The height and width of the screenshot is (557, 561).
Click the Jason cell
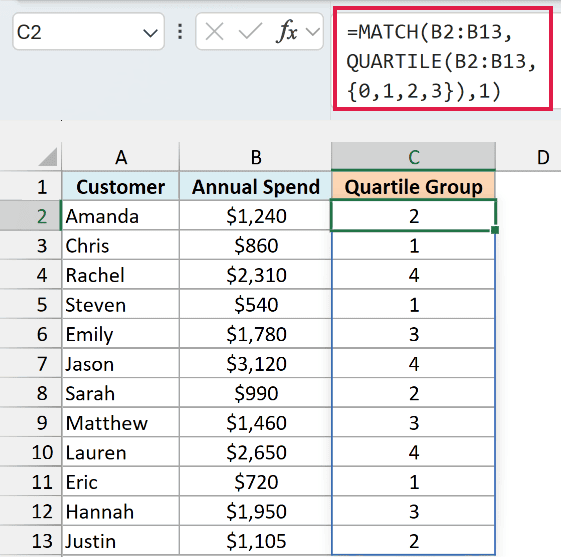click(x=121, y=363)
